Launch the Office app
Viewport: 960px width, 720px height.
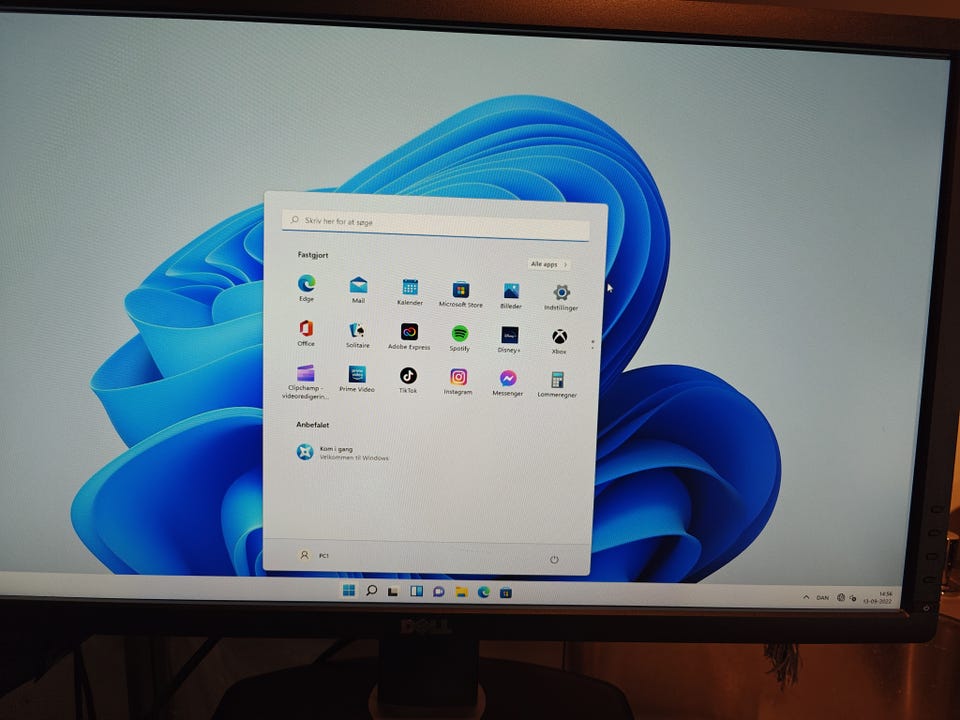pos(306,333)
